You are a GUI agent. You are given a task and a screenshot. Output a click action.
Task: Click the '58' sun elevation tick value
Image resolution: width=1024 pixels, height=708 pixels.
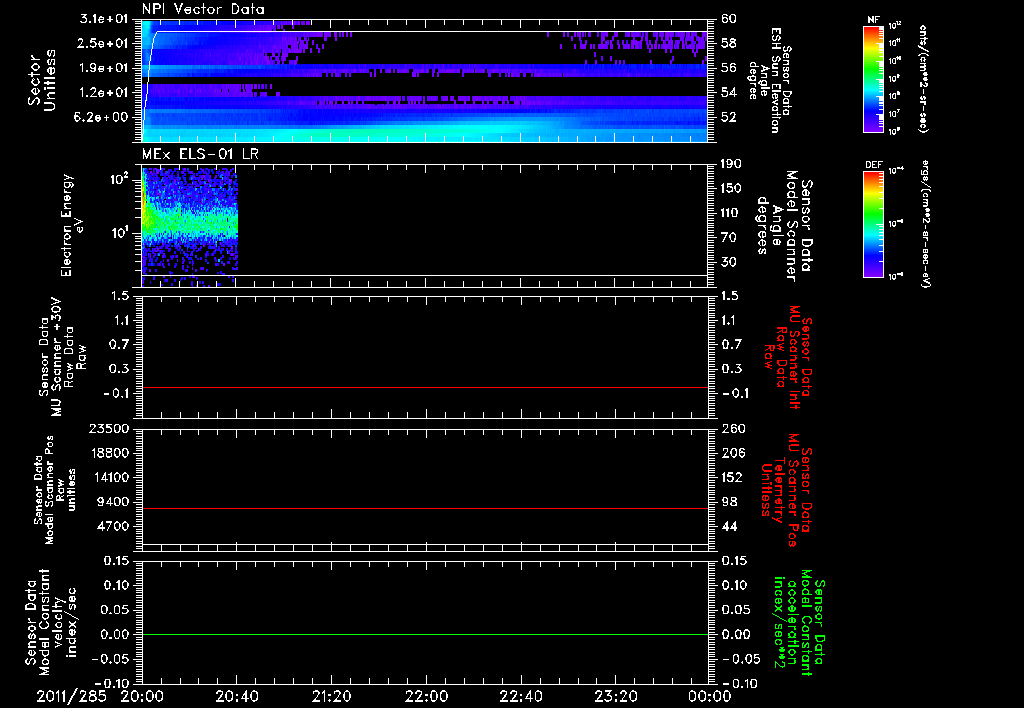729,43
